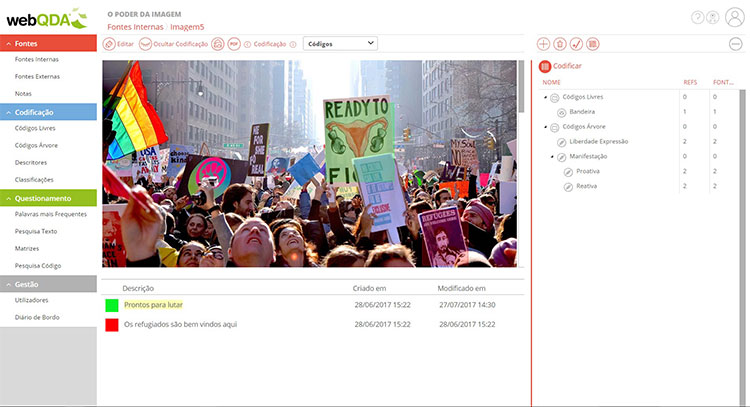Click the PDF export icon
Viewport: 750px width, 407px height.
click(x=233, y=44)
